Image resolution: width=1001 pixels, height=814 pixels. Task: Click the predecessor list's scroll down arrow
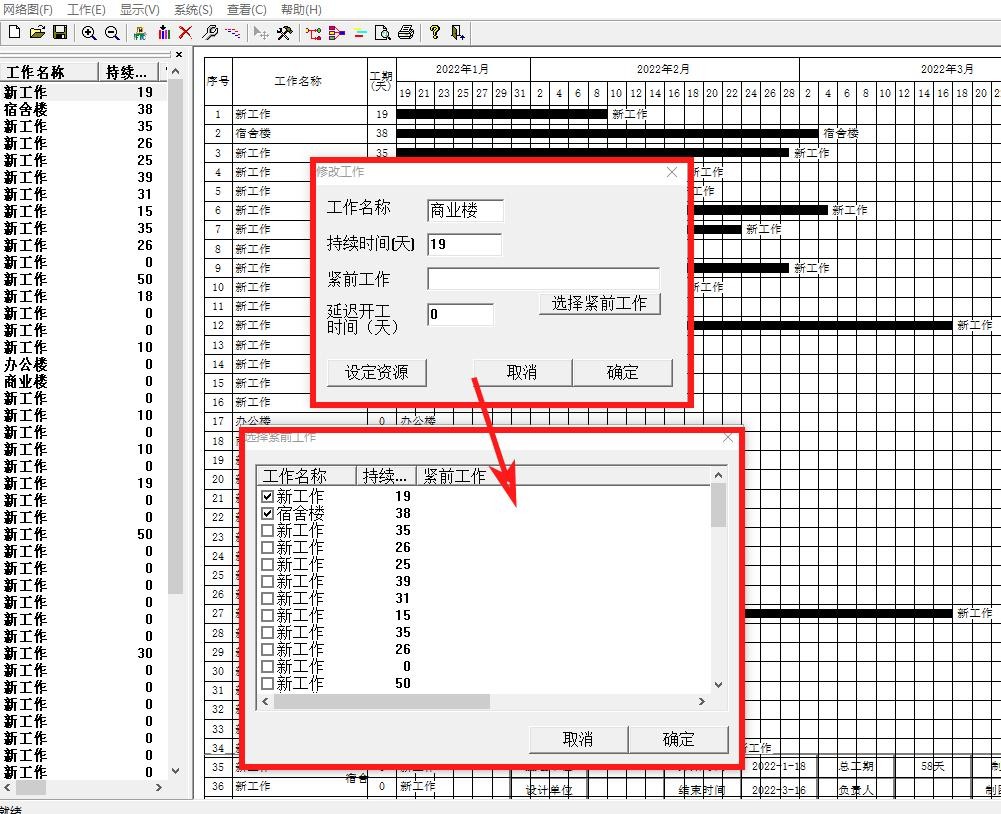[718, 685]
